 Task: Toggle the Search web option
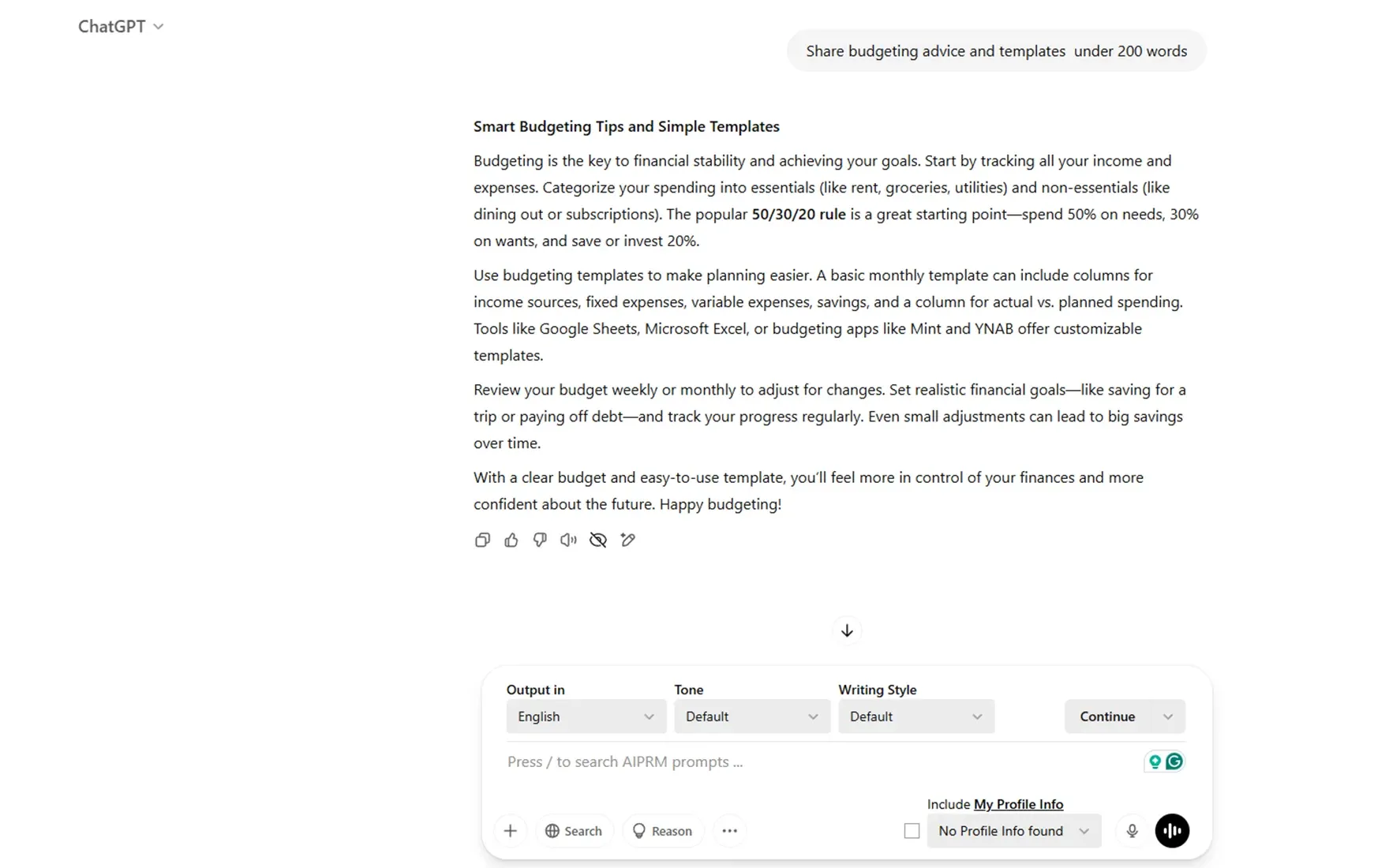click(x=574, y=831)
